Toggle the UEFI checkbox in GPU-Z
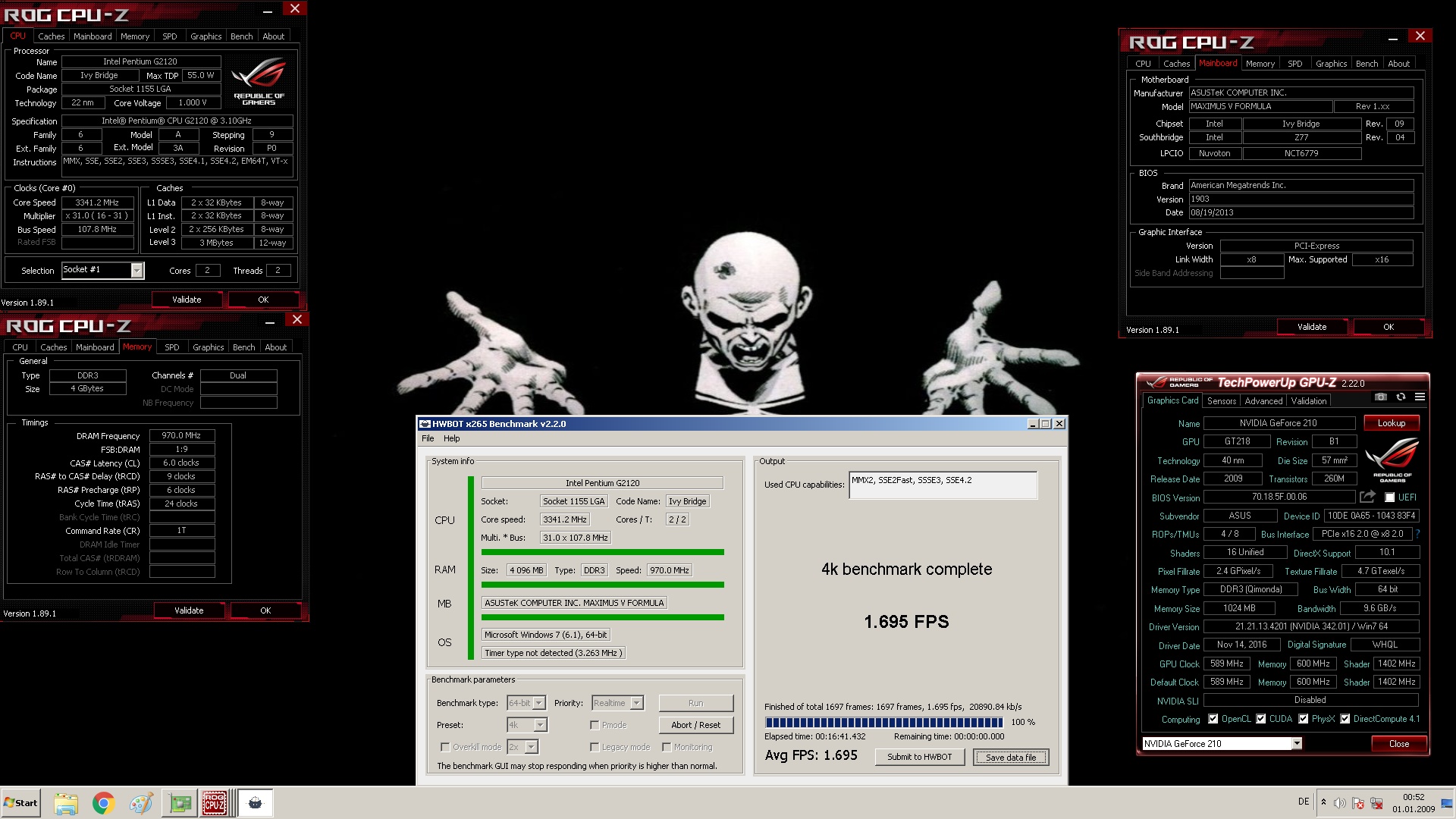This screenshot has width=1456, height=819. coord(1389,497)
